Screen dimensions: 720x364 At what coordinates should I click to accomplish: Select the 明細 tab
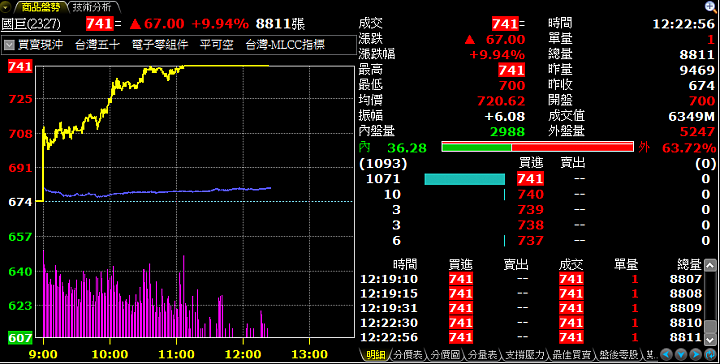(375, 355)
